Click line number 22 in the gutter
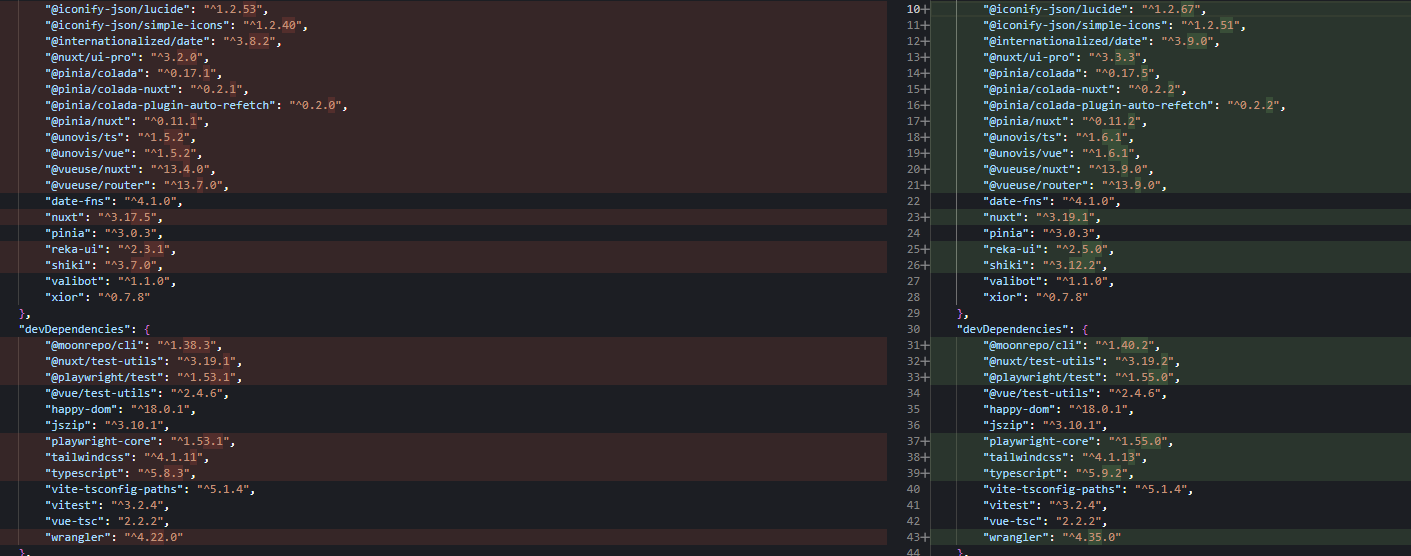Viewport: 1411px width, 556px height. tap(912, 201)
